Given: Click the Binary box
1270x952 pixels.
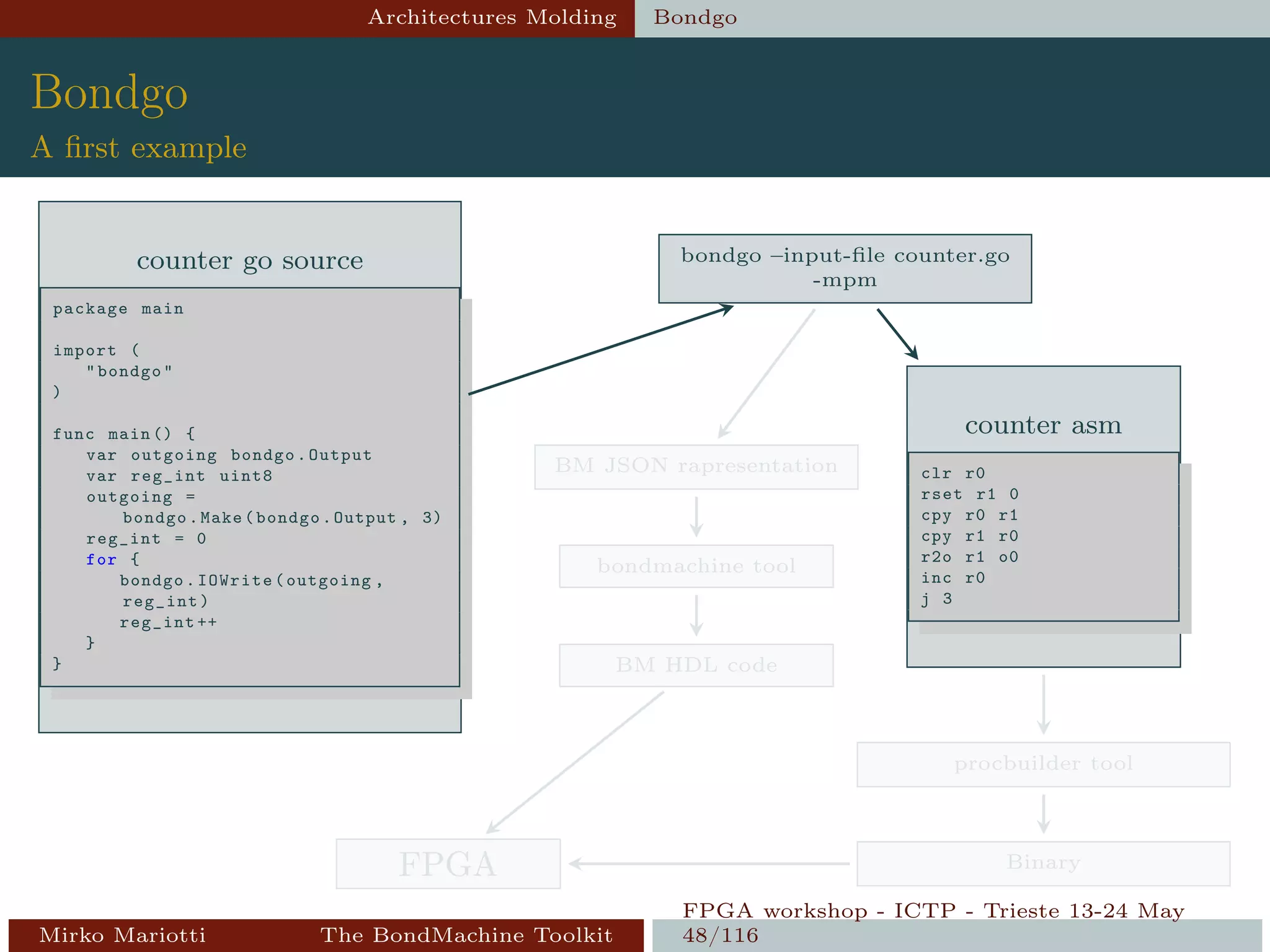Looking at the screenshot, I should [1043, 863].
